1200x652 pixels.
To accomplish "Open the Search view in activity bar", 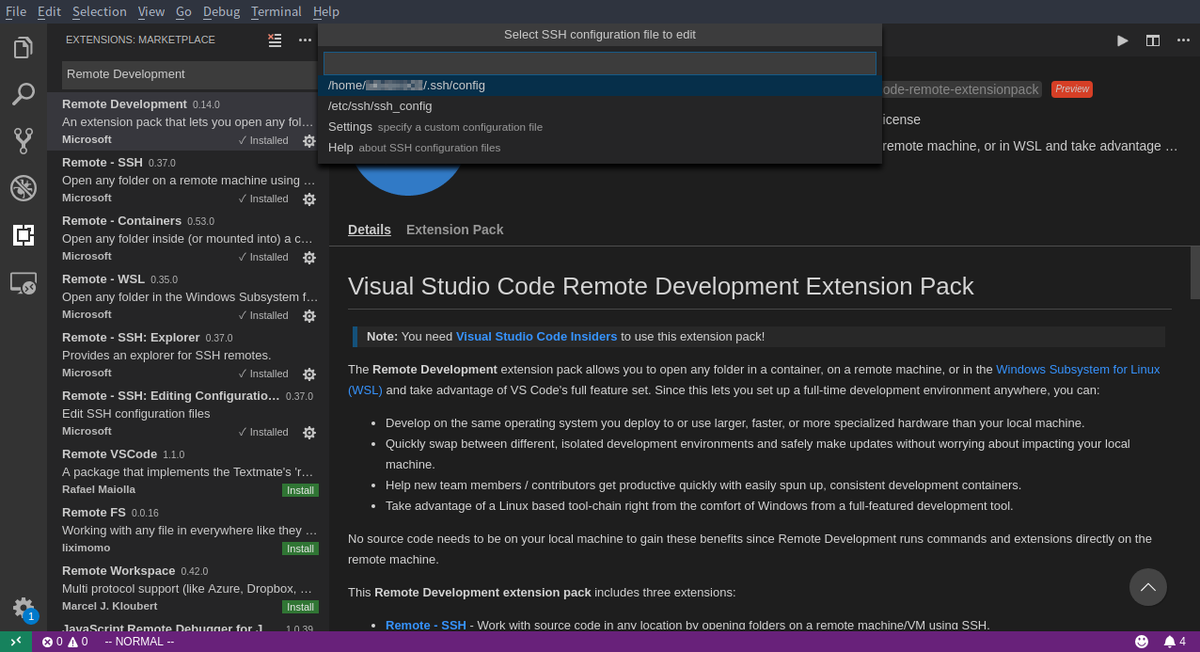I will [23, 94].
